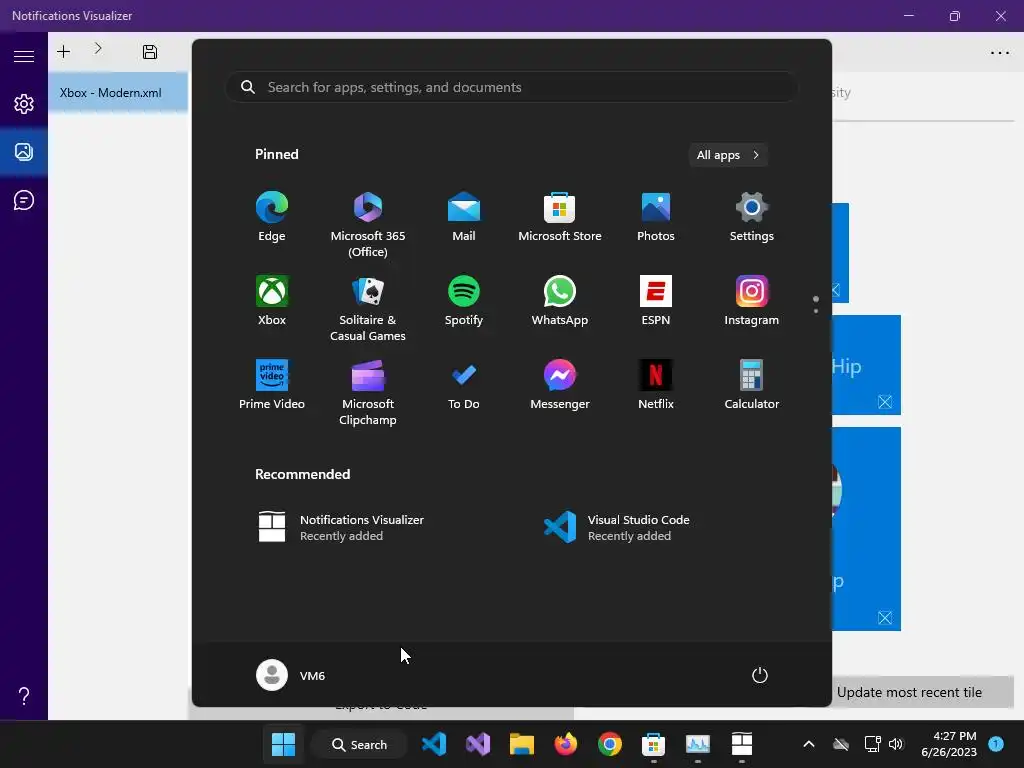This screenshot has height=768, width=1024.
Task: Show hidden system tray icons
Action: coord(808,744)
